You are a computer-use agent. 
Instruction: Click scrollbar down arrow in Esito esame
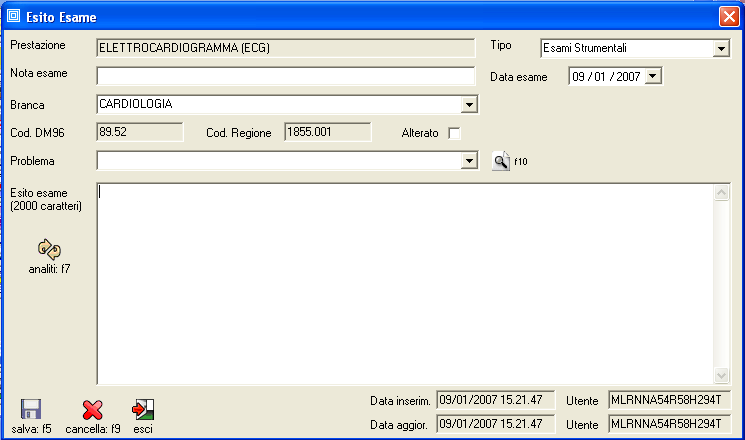722,374
